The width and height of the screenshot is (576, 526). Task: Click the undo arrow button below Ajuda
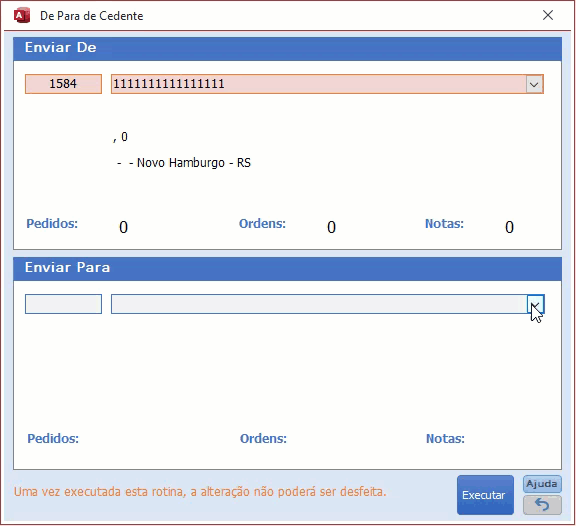pyautogui.click(x=542, y=505)
